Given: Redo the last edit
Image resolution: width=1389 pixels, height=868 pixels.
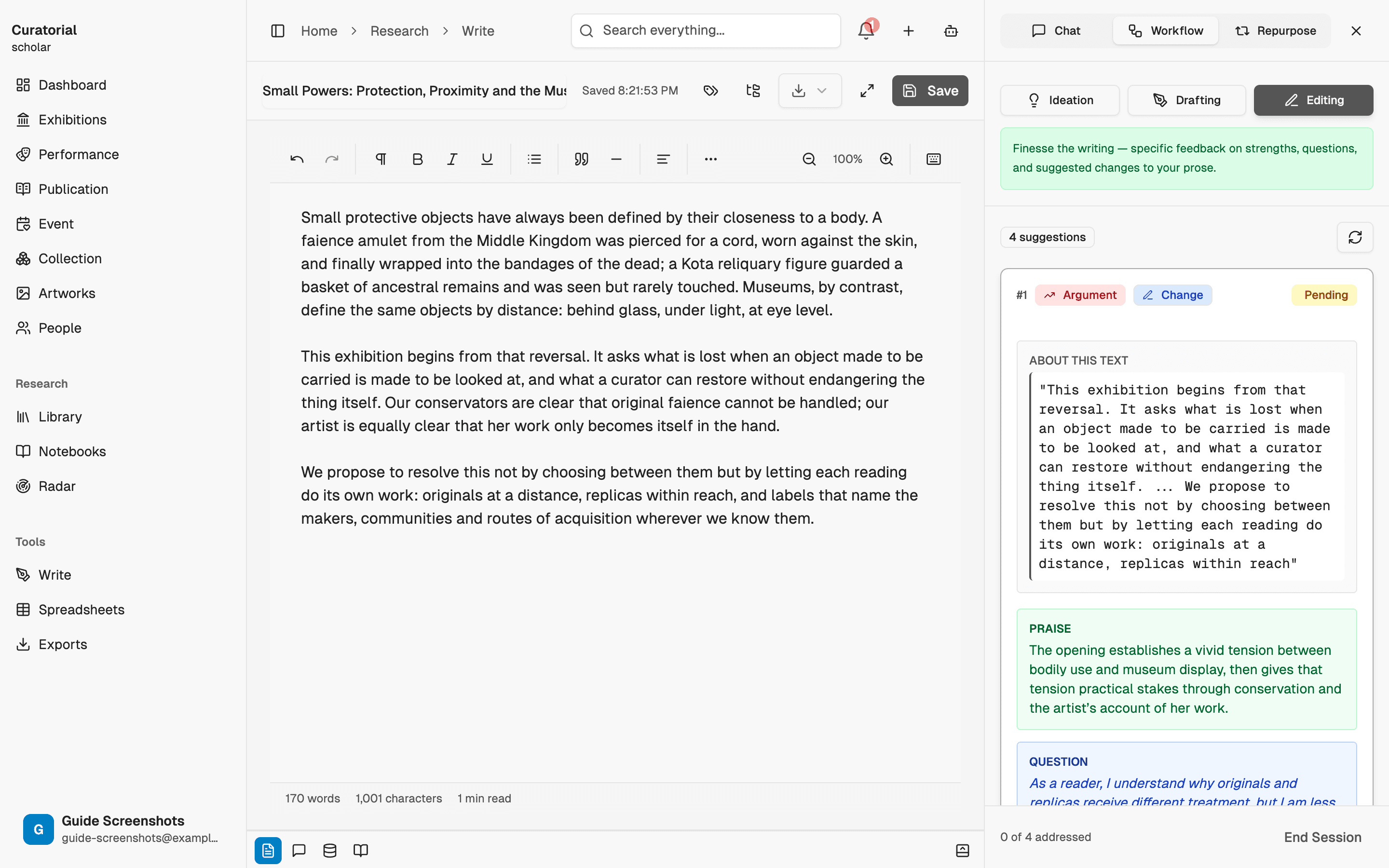Looking at the screenshot, I should (x=332, y=159).
